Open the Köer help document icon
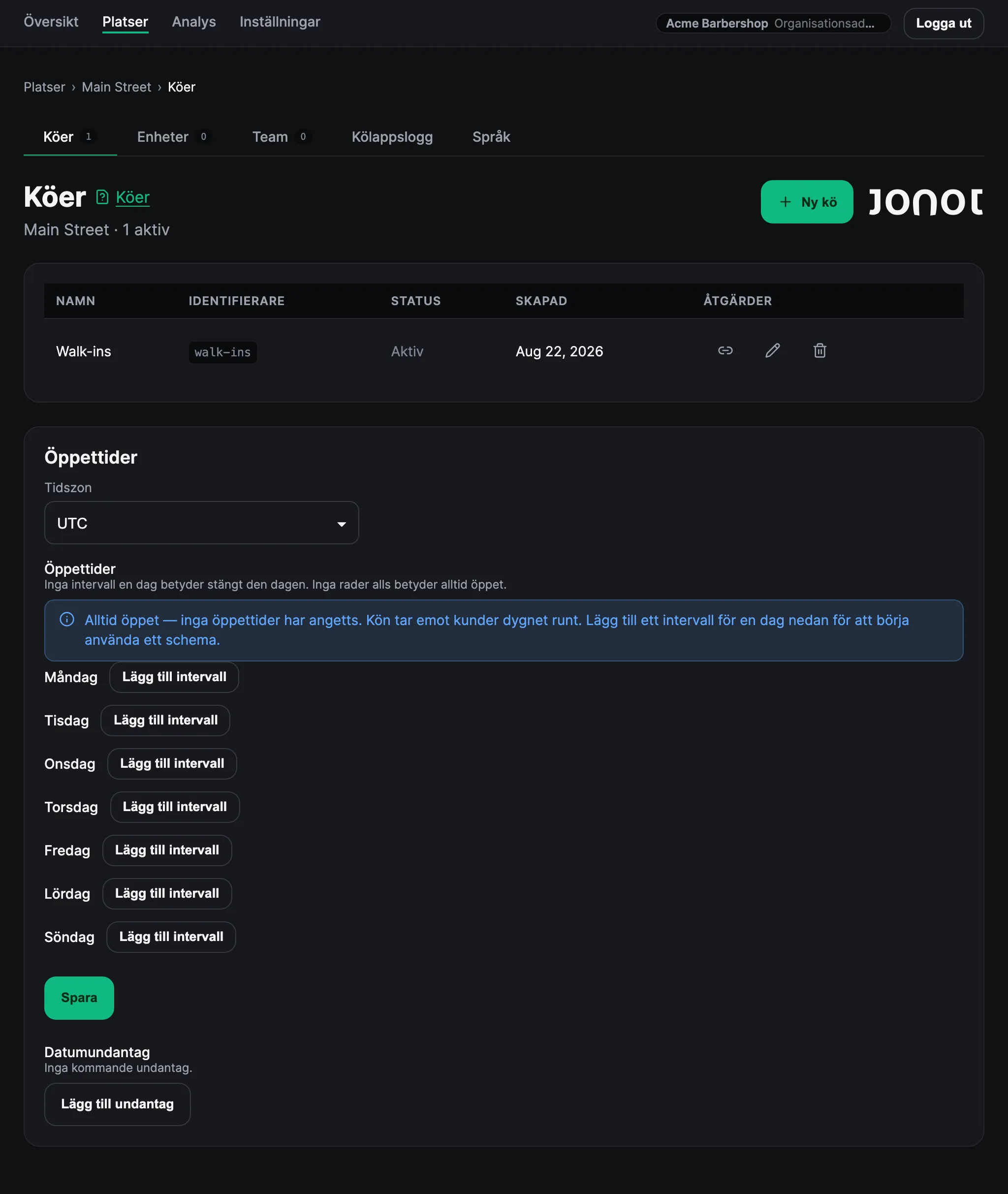The width and height of the screenshot is (1008, 1194). click(102, 197)
